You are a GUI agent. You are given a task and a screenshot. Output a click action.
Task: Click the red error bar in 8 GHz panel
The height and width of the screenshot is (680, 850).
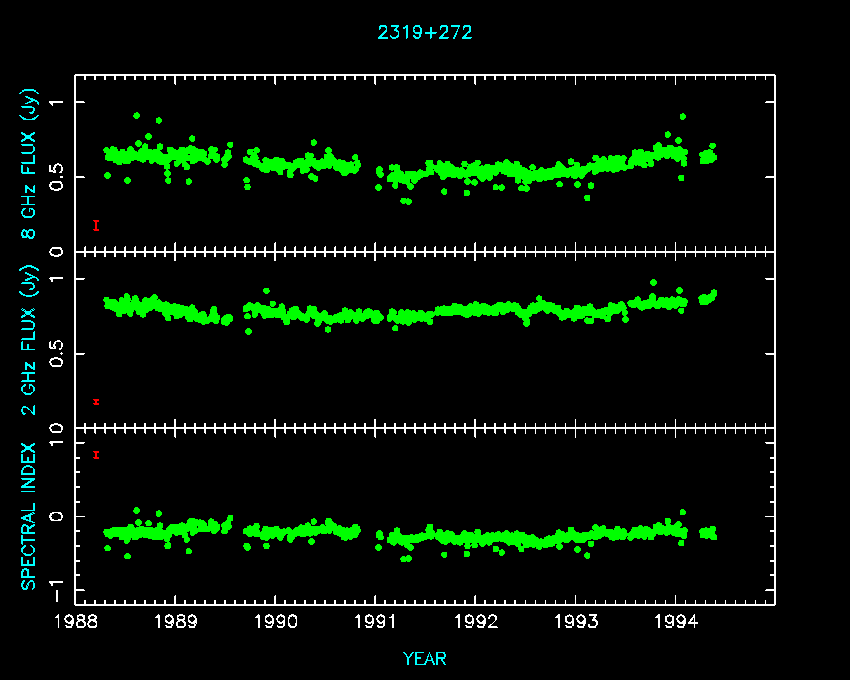pos(96,225)
